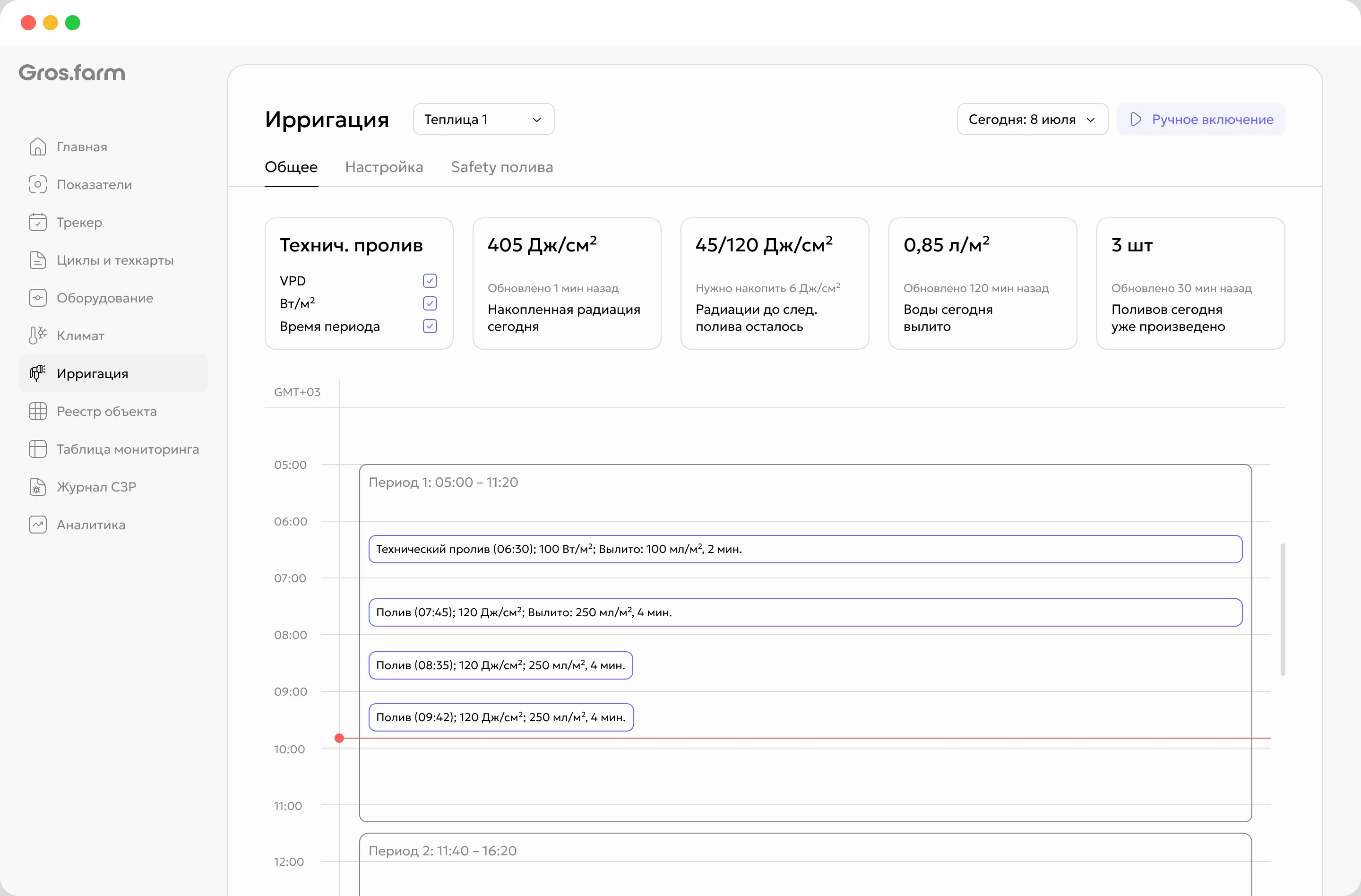Open Журнал СЗР menu item
Image resolution: width=1361 pixels, height=896 pixels.
click(x=113, y=487)
